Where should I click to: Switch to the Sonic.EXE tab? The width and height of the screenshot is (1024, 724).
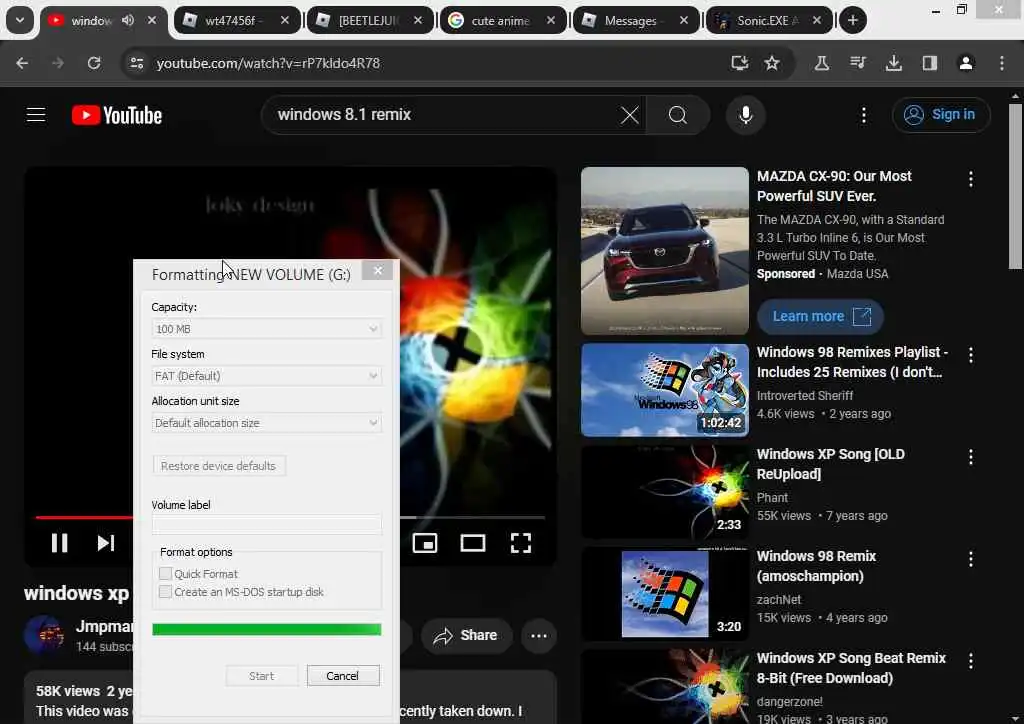(x=768, y=20)
